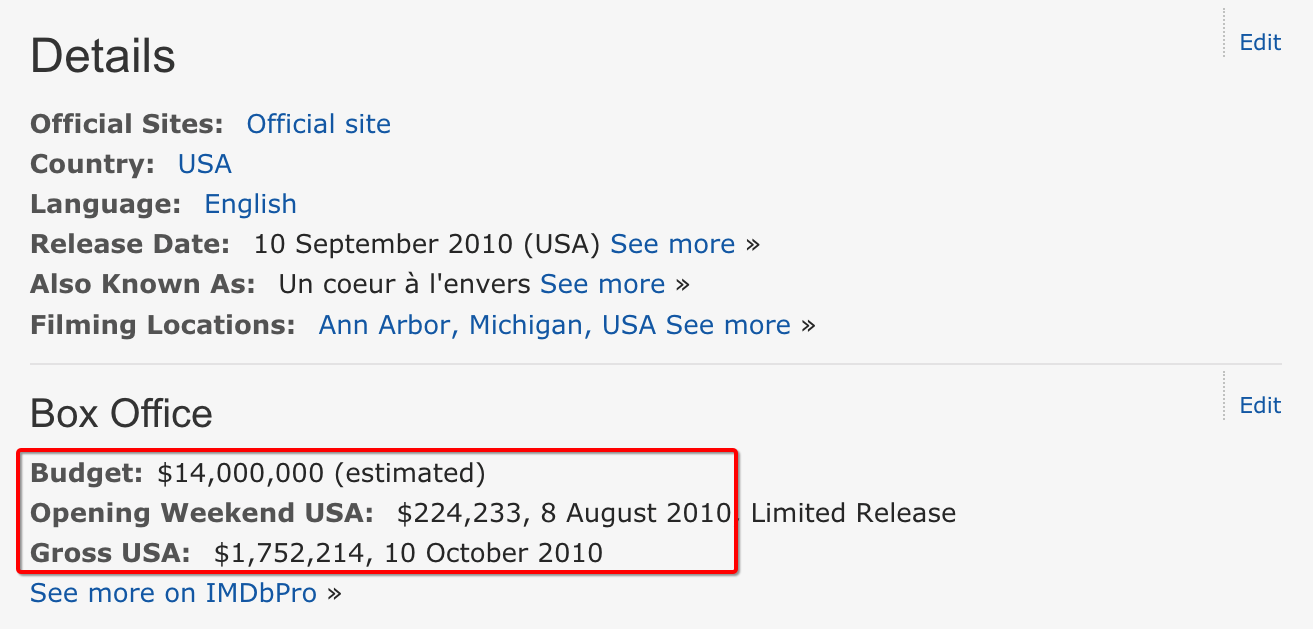
Task: Click the Also Known As label
Action: 142,284
